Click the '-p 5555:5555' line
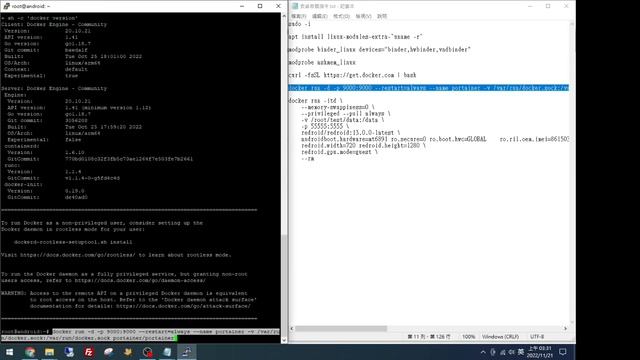This screenshot has height=360, width=640. pos(325,127)
